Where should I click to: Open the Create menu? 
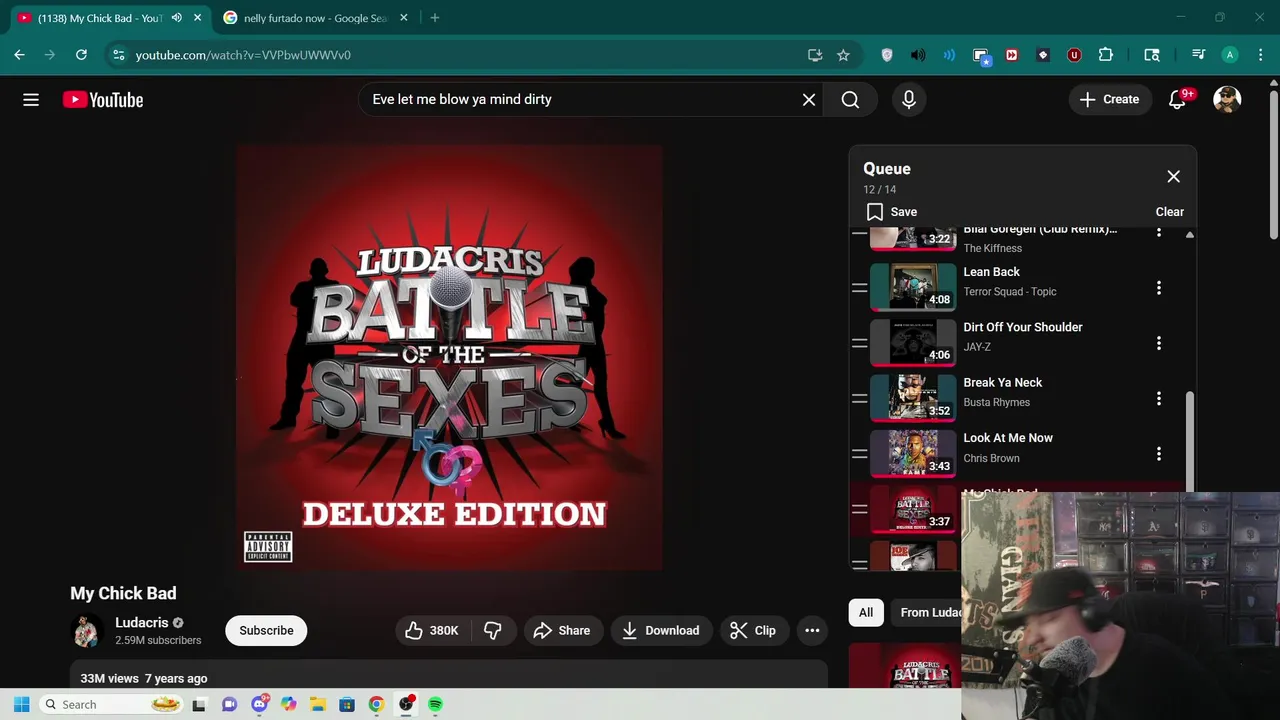(x=1109, y=99)
